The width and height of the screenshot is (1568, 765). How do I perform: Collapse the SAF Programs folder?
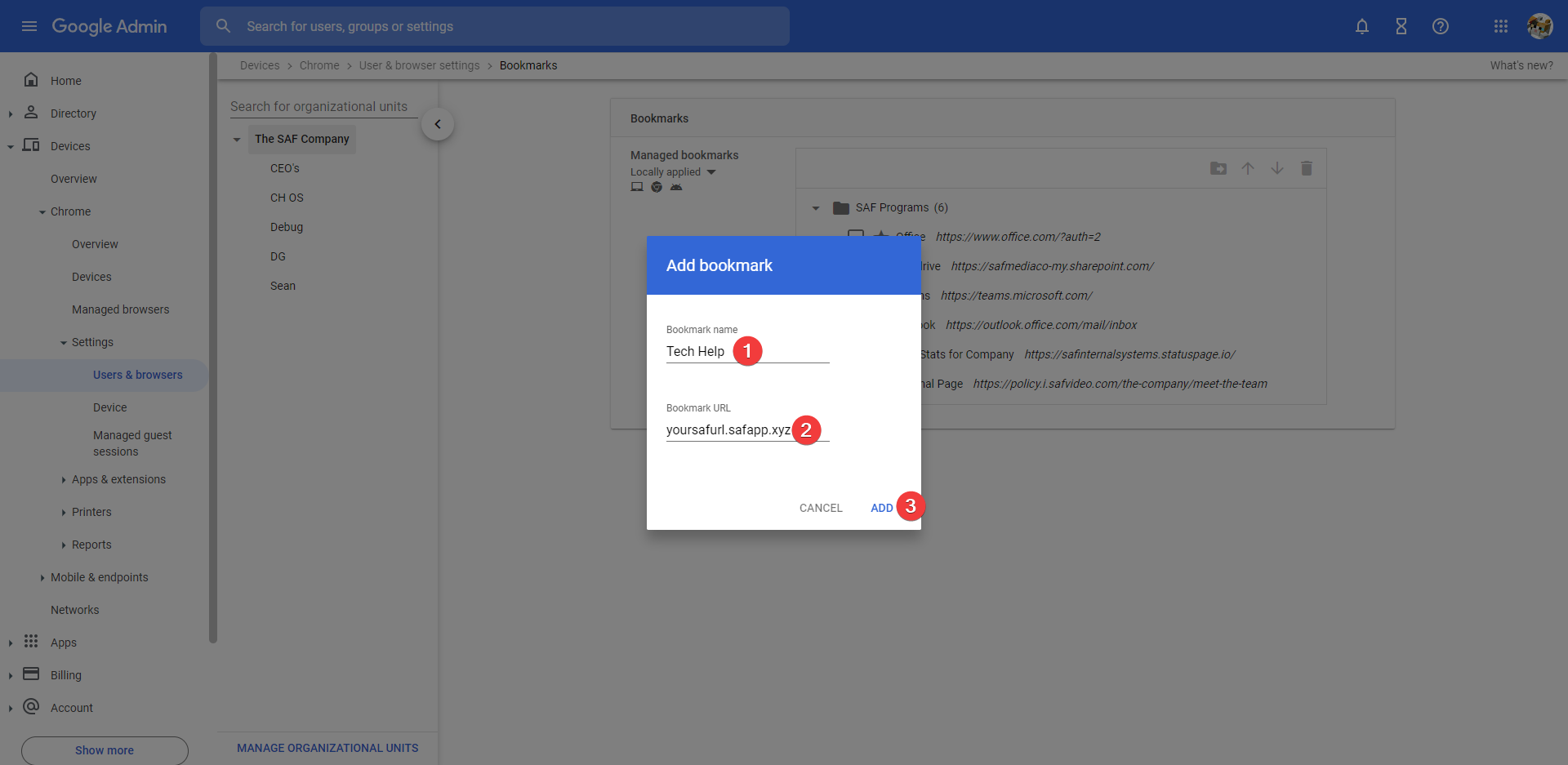pyautogui.click(x=816, y=208)
